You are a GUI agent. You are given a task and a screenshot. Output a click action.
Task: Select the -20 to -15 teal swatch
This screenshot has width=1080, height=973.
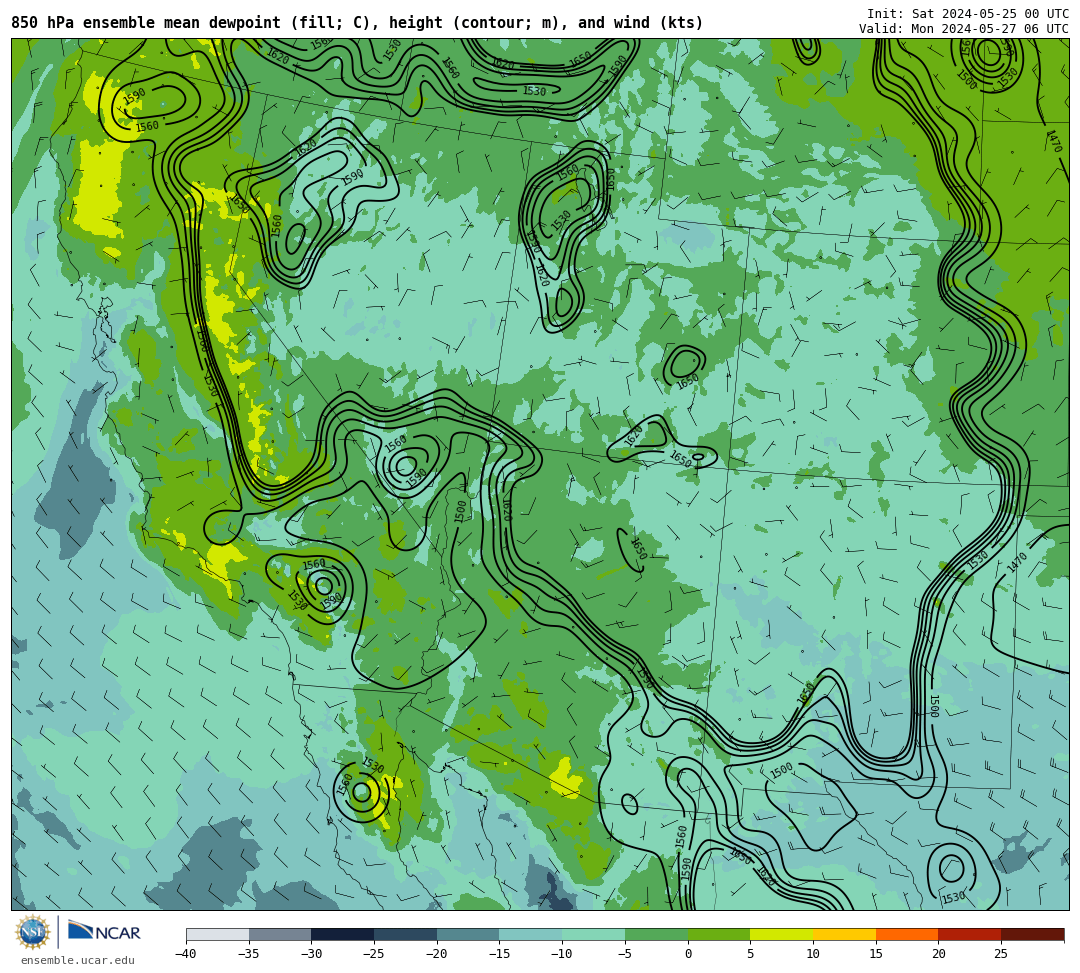click(x=468, y=934)
